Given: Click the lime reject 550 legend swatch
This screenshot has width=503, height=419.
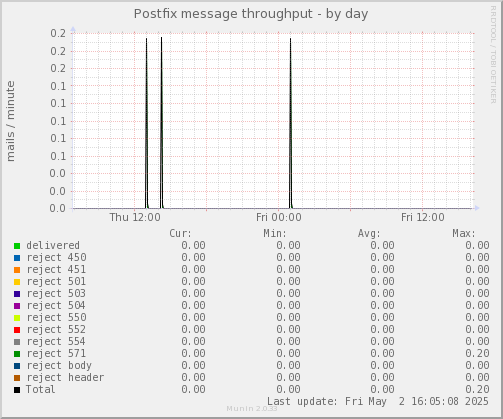Looking at the screenshot, I should click(x=17, y=318).
